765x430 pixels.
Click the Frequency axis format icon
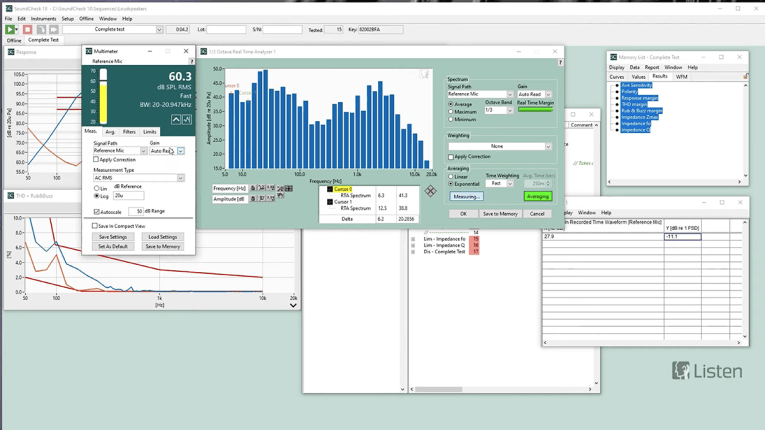[270, 188]
